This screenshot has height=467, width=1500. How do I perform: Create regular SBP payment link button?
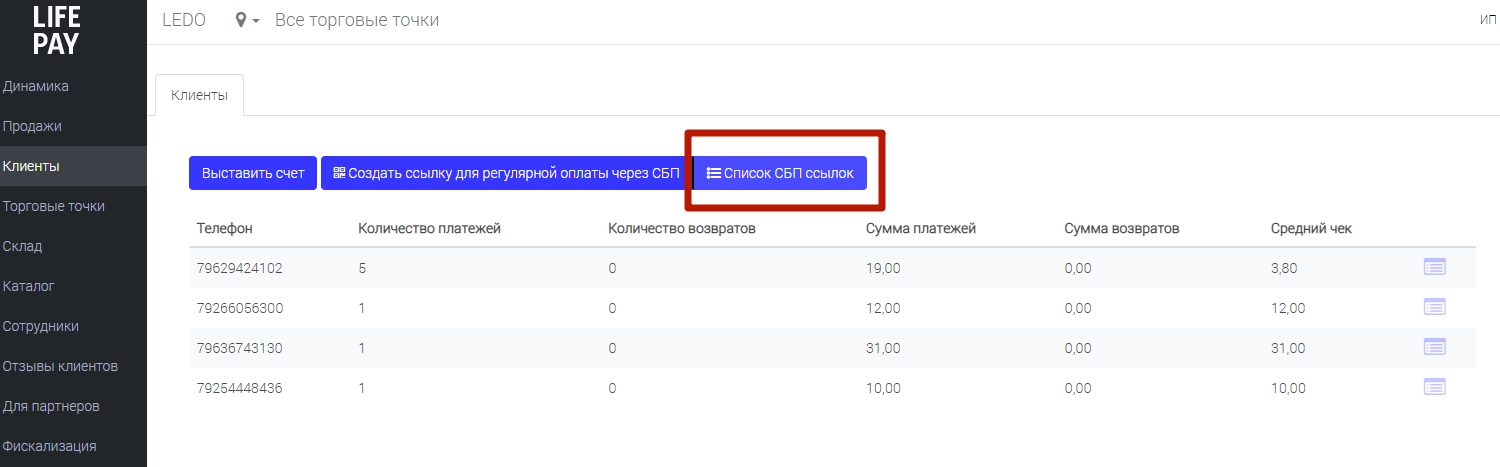(506, 173)
